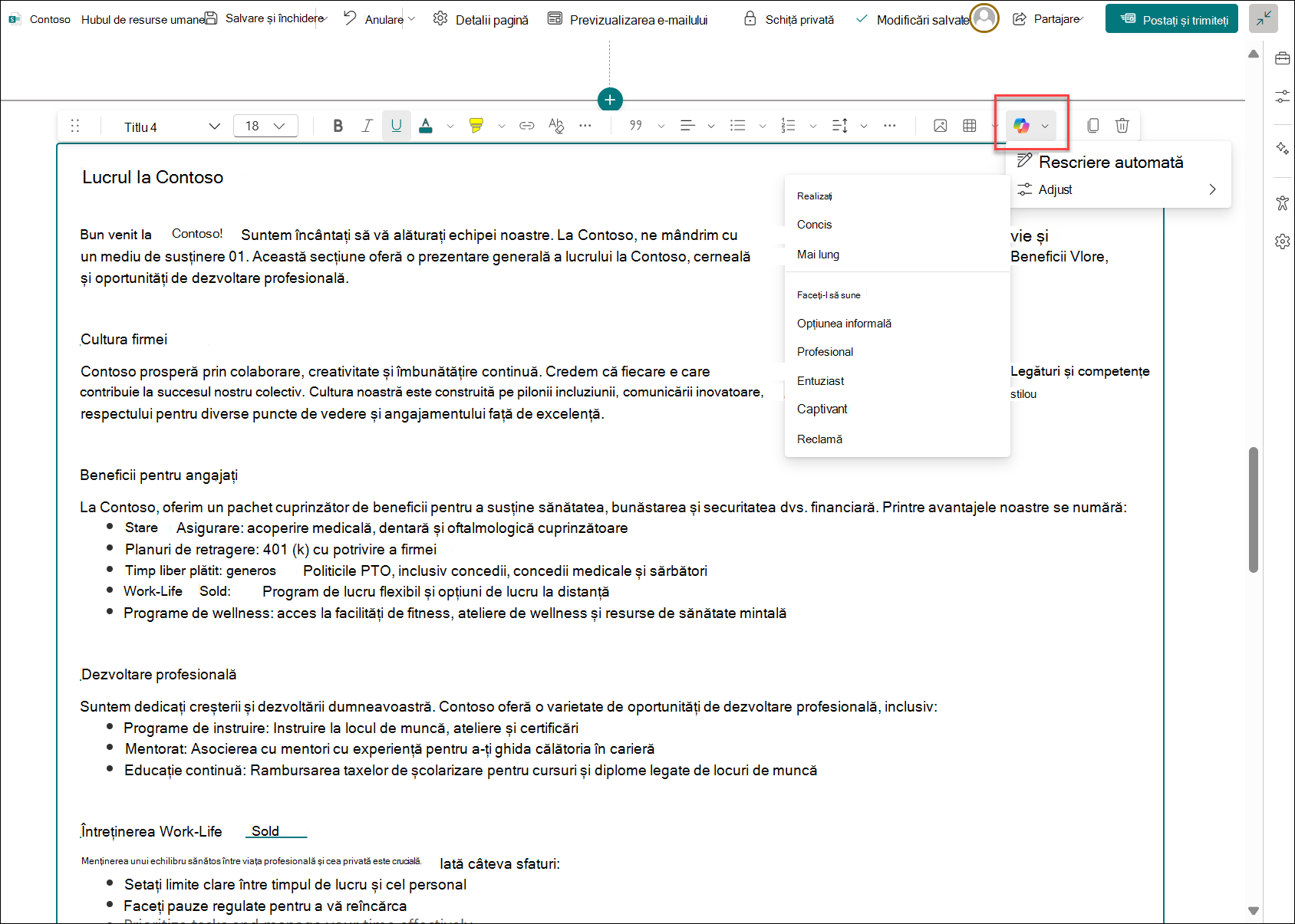The height and width of the screenshot is (924, 1295).
Task: Click Salvare și închidere
Action: [x=265, y=18]
